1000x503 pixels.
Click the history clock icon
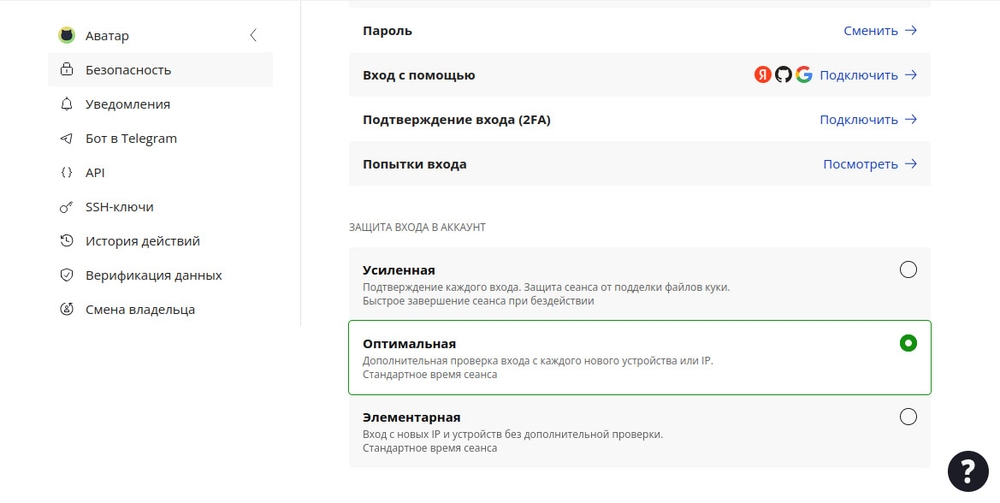point(67,241)
